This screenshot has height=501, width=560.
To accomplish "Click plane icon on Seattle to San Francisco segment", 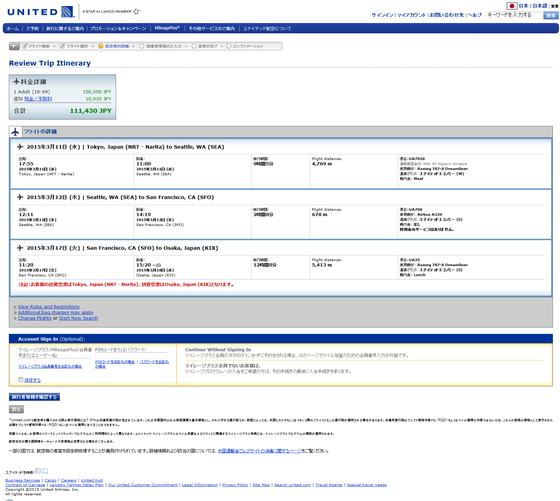I will click(x=20, y=197).
